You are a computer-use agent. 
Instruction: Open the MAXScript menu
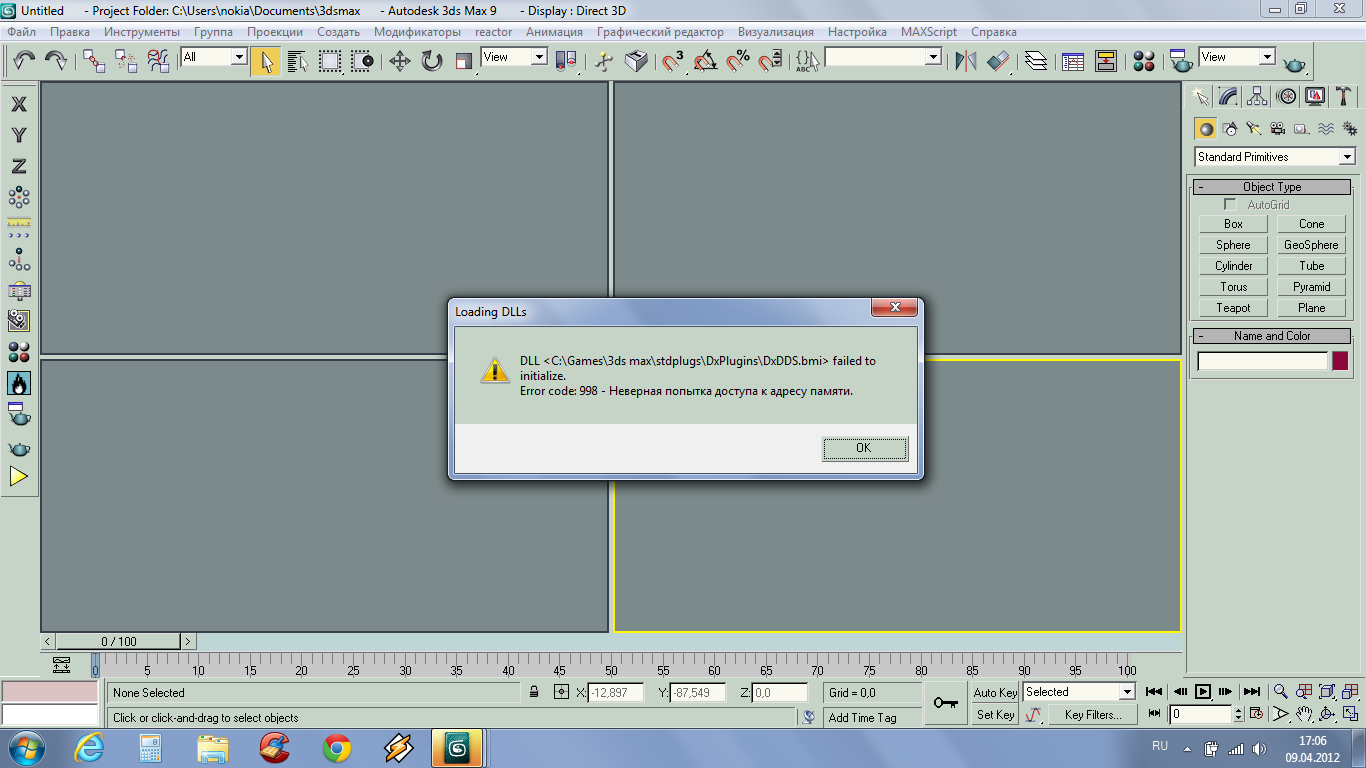pyautogui.click(x=929, y=32)
